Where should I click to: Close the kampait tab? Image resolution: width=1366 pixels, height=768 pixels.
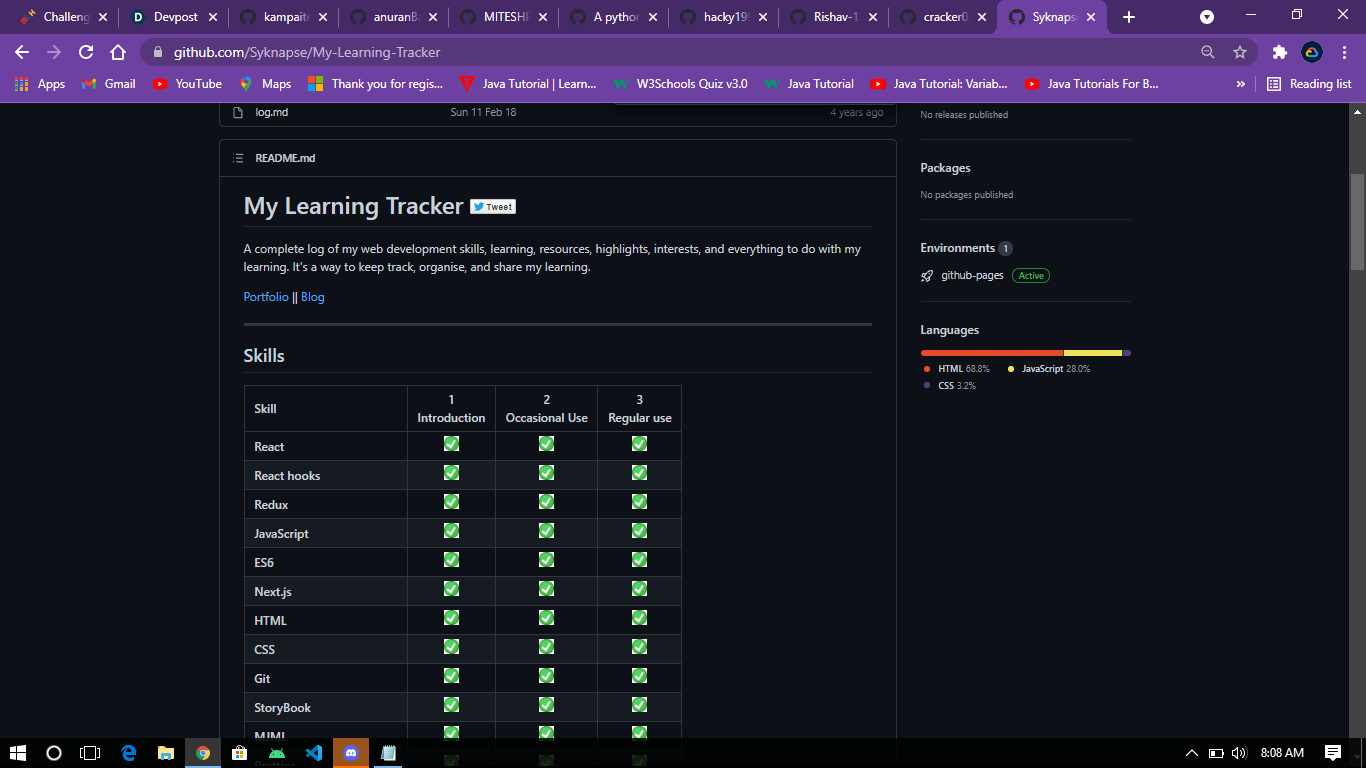[322, 17]
